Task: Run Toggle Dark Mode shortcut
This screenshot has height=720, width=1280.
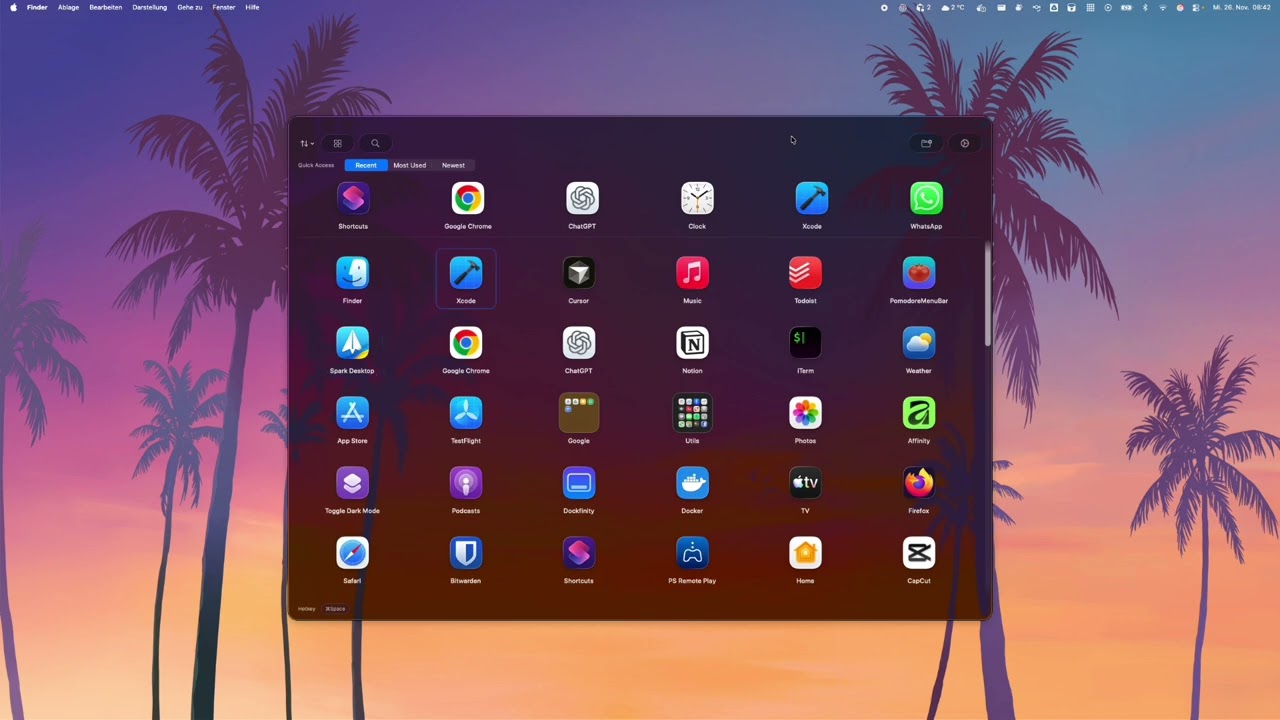Action: 352,482
